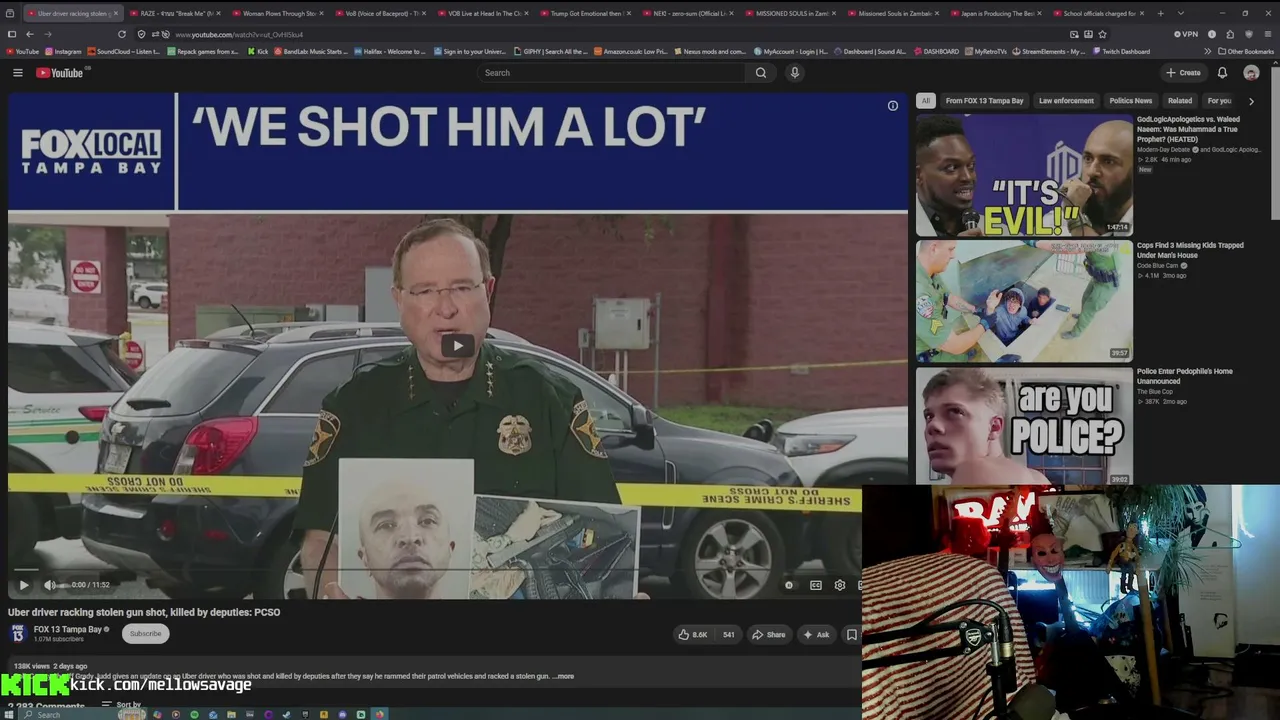Open the Ask button below the video
This screenshot has width=1280, height=720.
tap(816, 634)
